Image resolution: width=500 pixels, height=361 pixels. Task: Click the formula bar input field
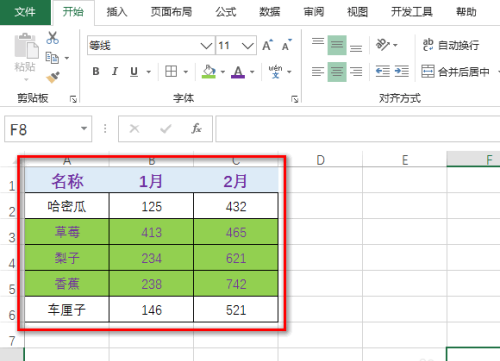coord(358,129)
